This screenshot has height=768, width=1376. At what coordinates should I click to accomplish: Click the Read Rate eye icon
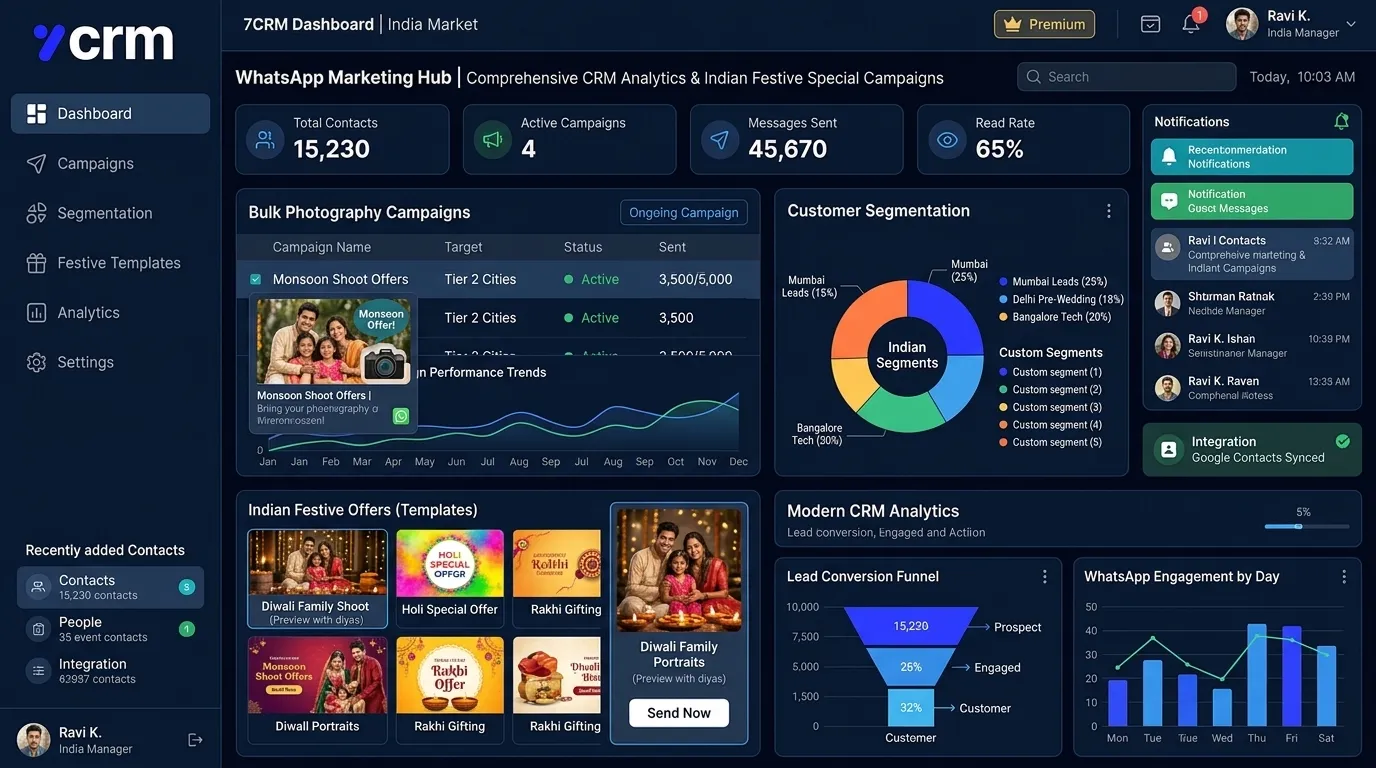947,140
